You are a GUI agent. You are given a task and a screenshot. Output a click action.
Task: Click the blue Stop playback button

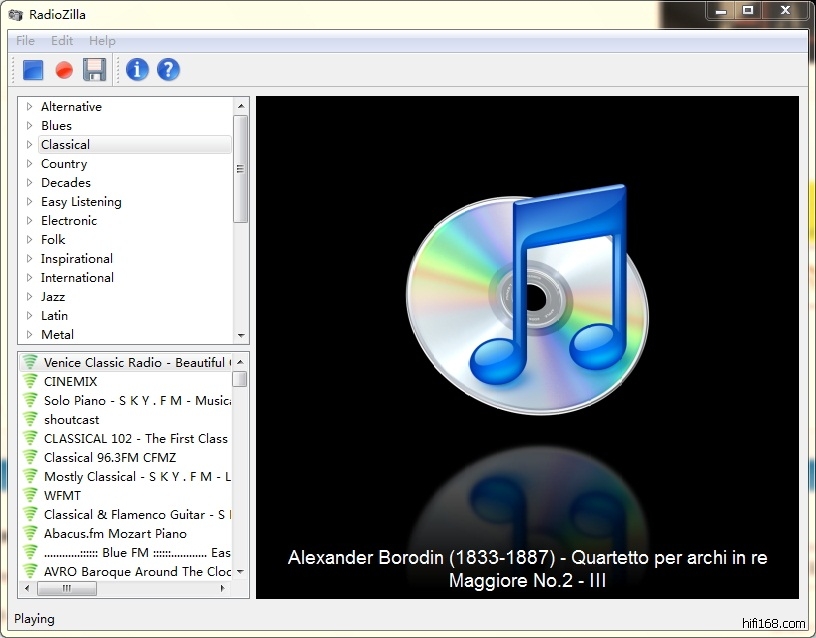coord(33,70)
